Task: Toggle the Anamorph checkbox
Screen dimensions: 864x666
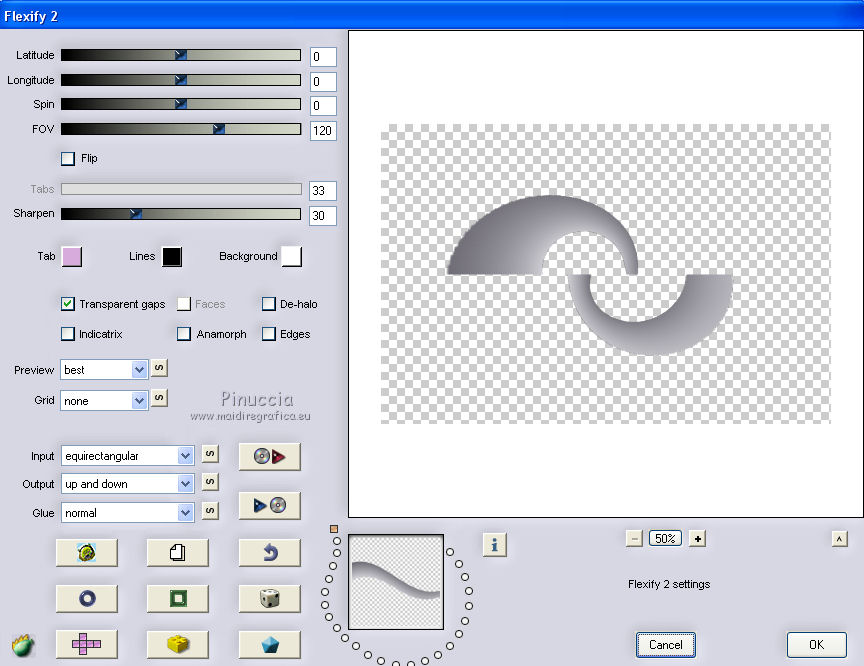Action: [184, 334]
